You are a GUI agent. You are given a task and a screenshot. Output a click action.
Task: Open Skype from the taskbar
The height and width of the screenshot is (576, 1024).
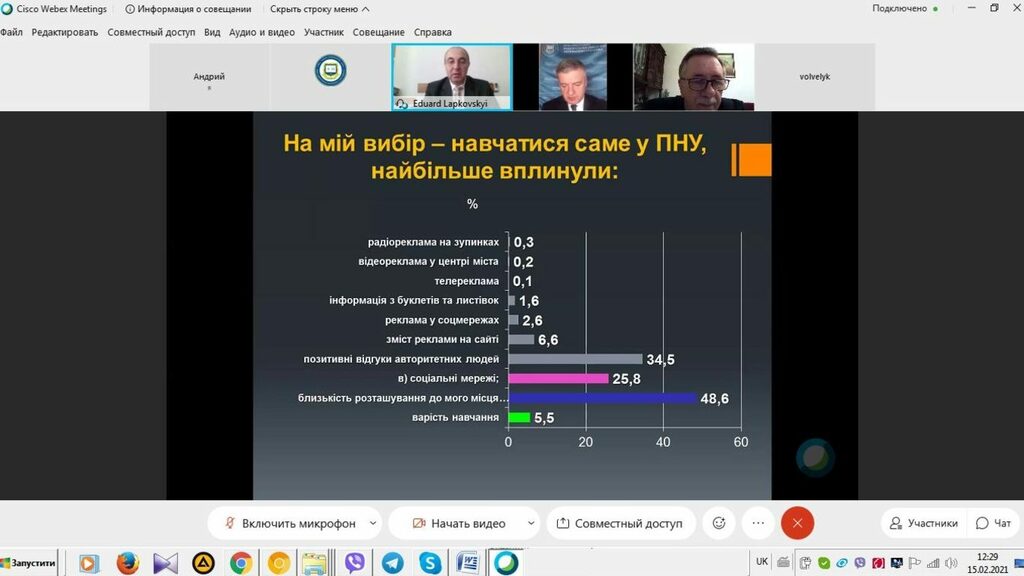pyautogui.click(x=430, y=563)
